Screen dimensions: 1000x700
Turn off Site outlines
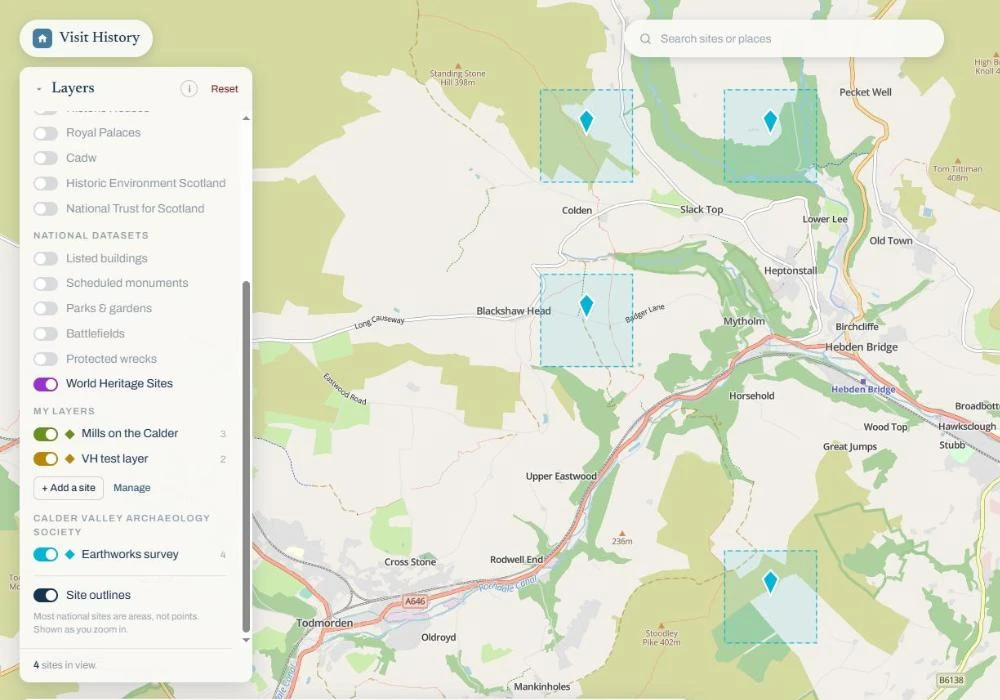point(45,595)
